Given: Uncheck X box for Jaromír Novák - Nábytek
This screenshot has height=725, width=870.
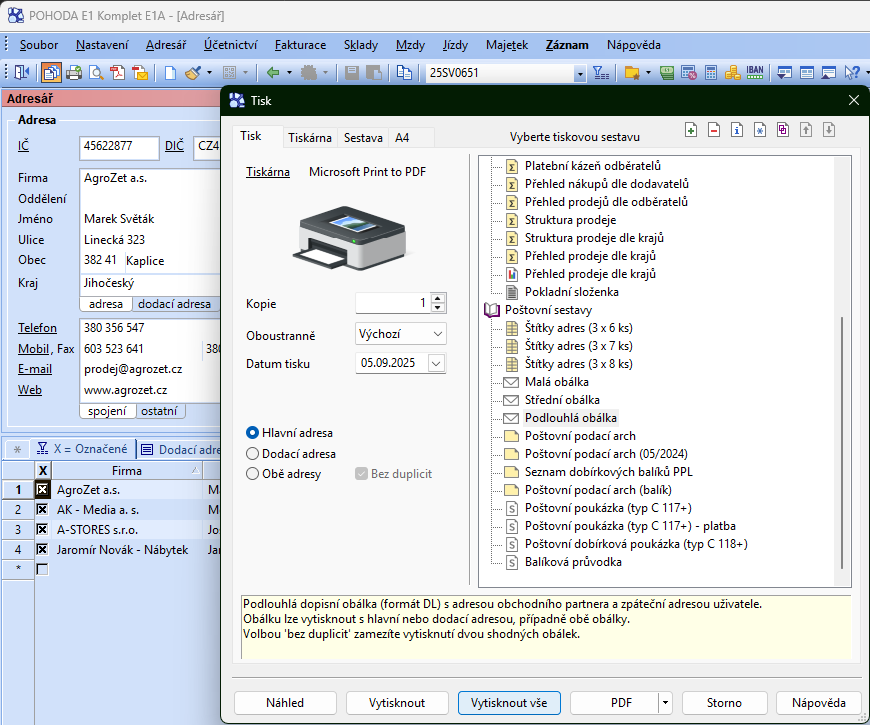Looking at the screenshot, I should pyautogui.click(x=42, y=550).
